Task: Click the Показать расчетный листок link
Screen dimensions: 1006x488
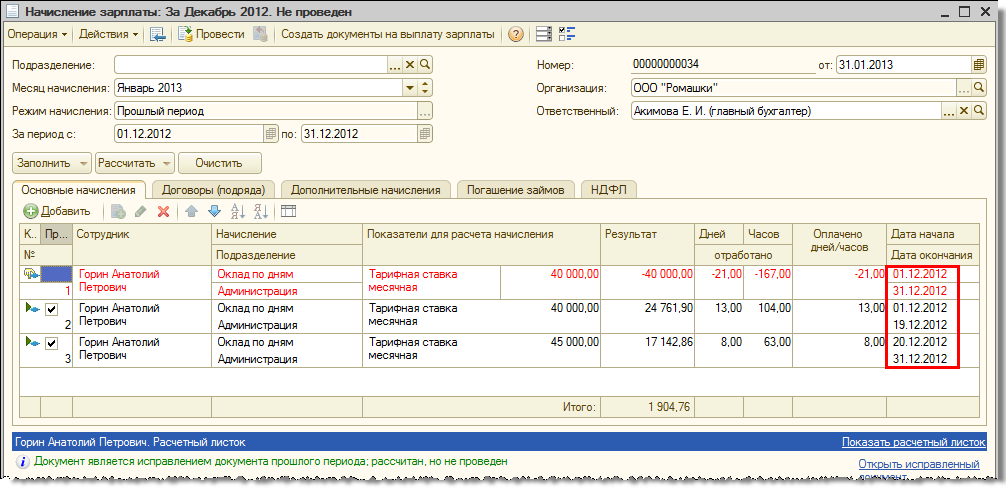Action: (x=914, y=442)
